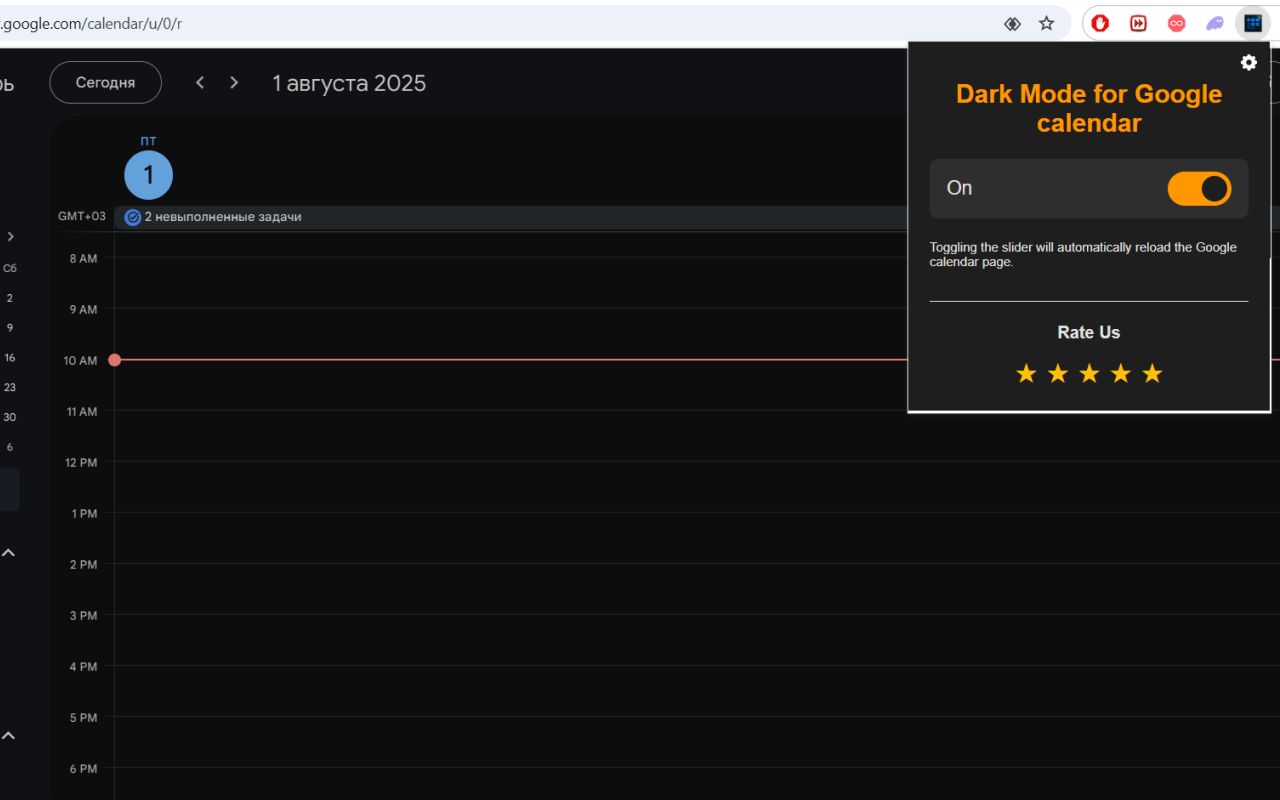Image resolution: width=1280 pixels, height=800 pixels.
Task: Open the red shield extension icon
Action: tap(1100, 23)
